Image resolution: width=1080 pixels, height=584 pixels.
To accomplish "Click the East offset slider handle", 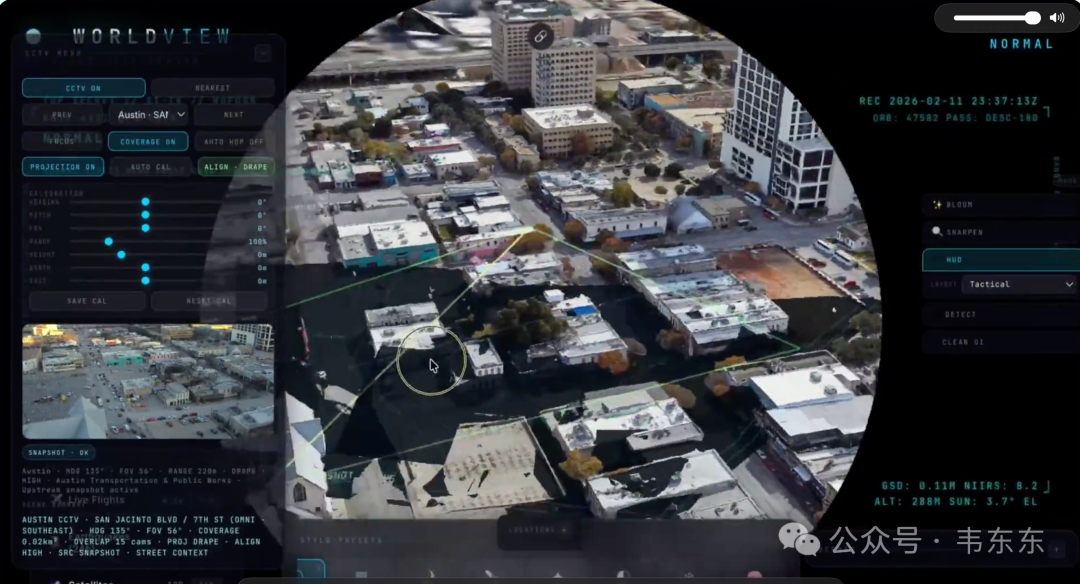I will pyautogui.click(x=145, y=280).
